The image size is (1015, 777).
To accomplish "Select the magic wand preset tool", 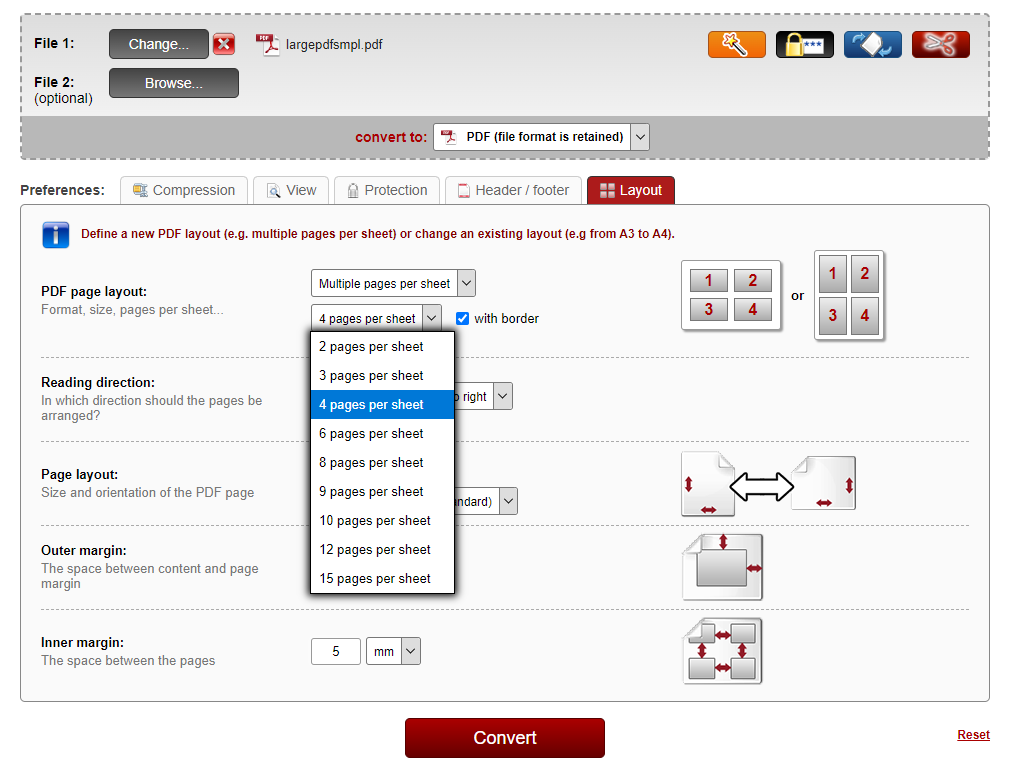I will point(736,44).
